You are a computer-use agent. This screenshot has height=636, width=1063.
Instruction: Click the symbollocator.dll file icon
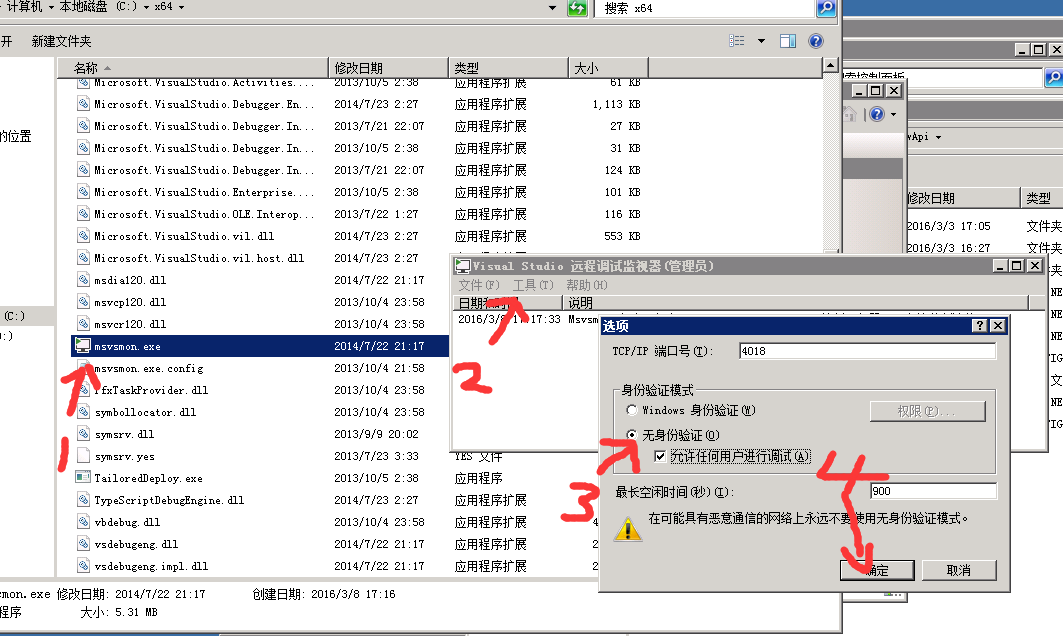tap(83, 412)
